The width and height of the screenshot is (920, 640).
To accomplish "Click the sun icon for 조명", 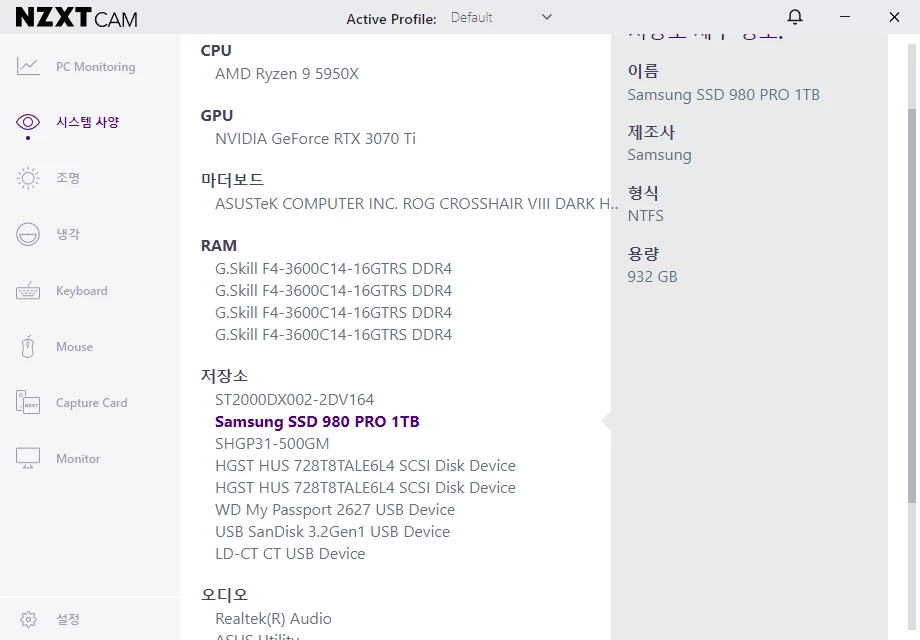I will (x=28, y=178).
